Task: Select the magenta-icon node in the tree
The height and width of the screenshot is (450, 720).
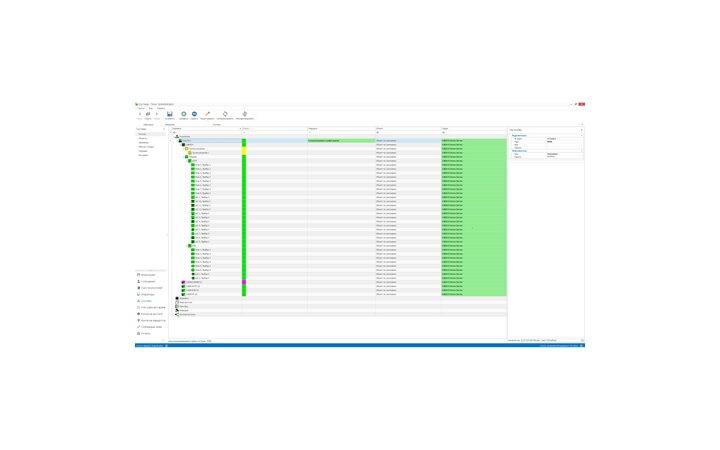Action: (183, 282)
